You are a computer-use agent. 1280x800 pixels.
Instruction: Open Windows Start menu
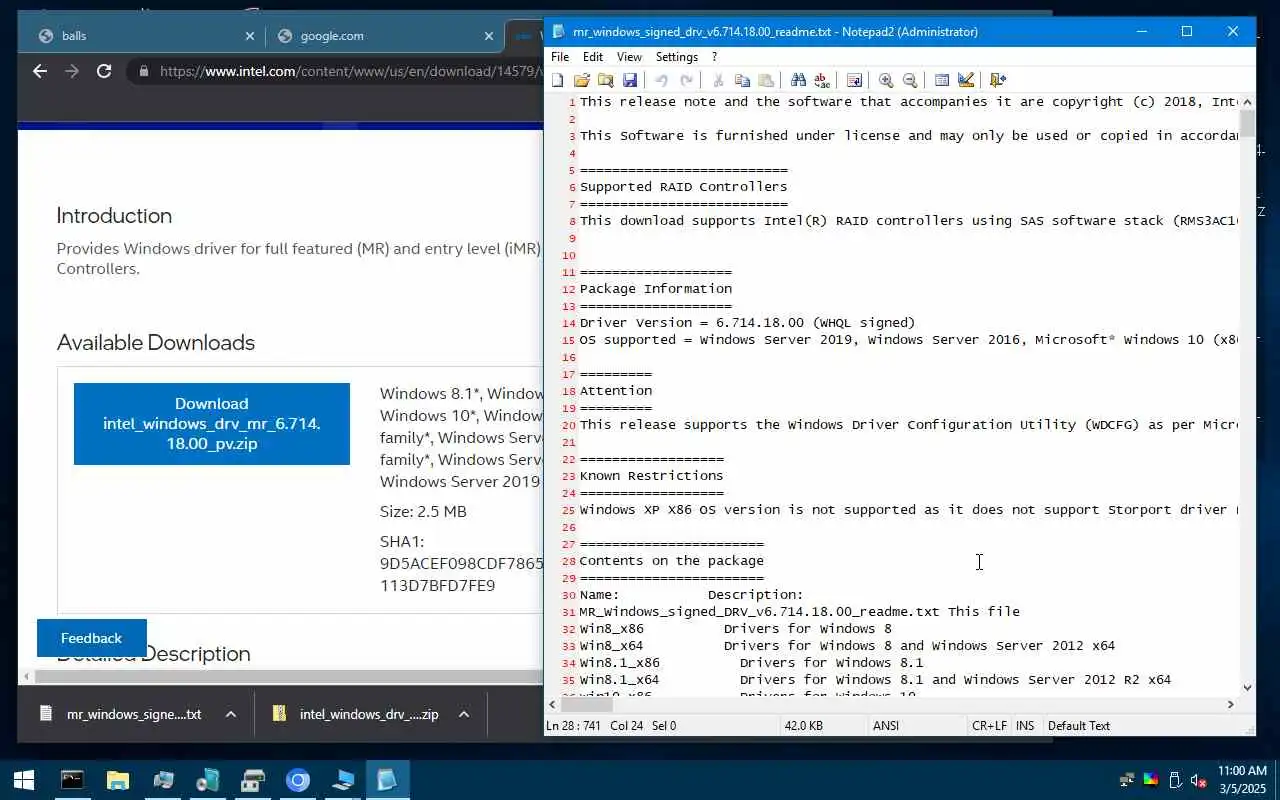point(24,780)
